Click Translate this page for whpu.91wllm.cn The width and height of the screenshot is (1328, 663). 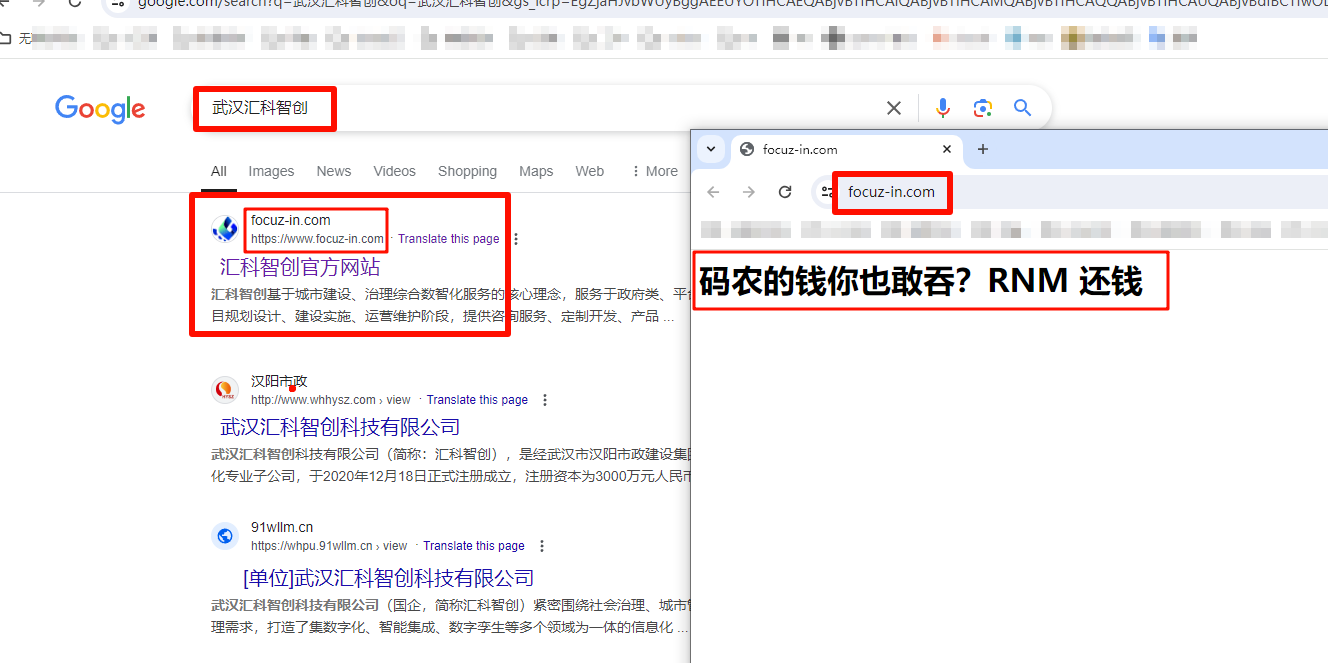pyautogui.click(x=473, y=546)
